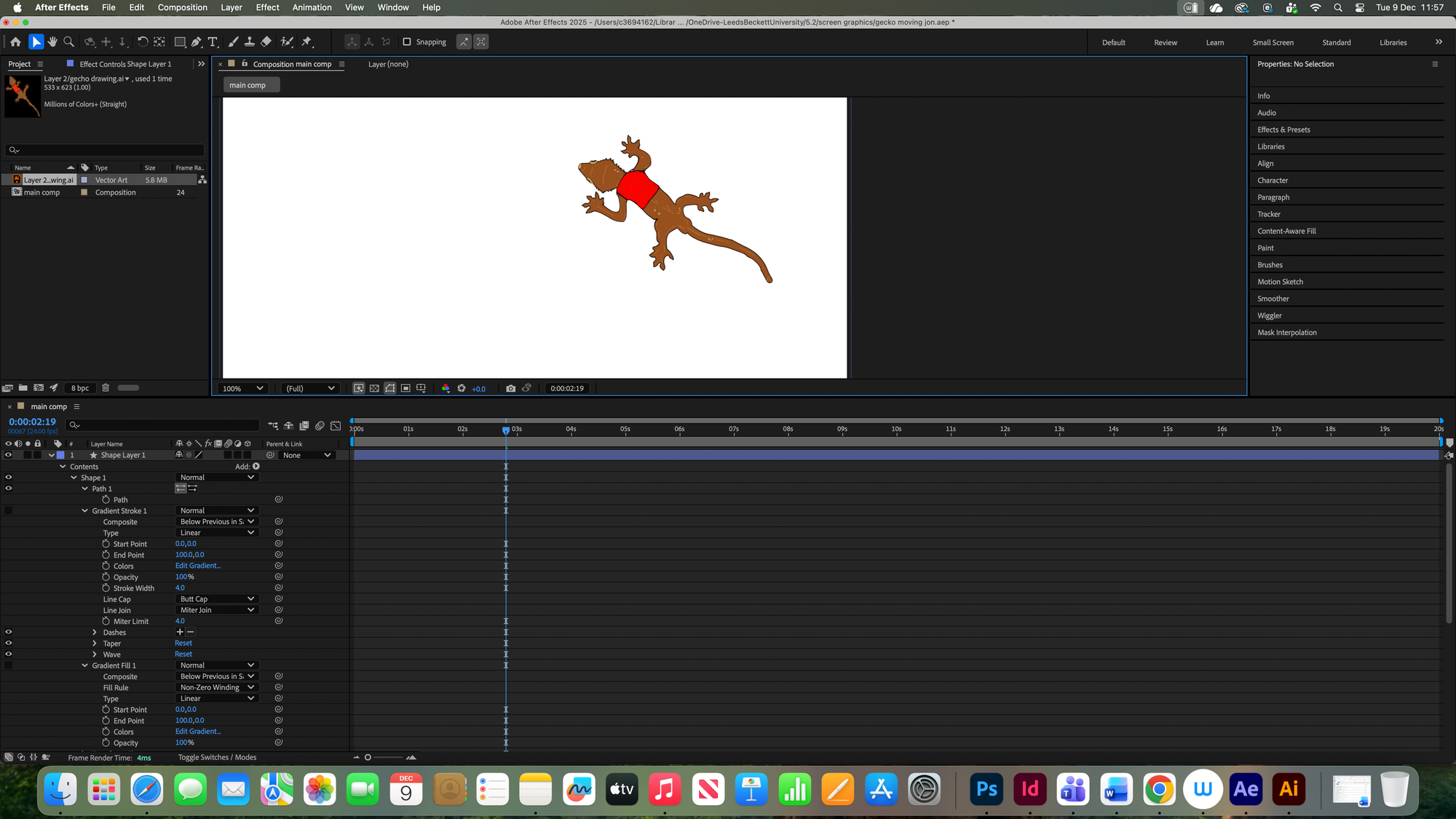Open the Animation menu
Viewport: 1456px width, 819px height.
tap(312, 7)
